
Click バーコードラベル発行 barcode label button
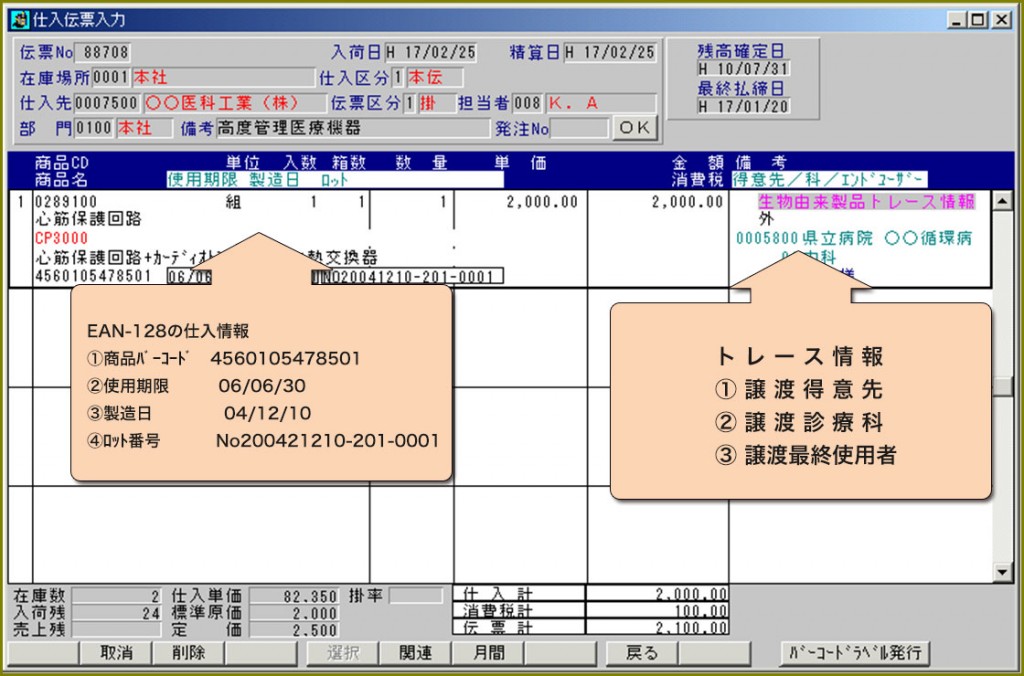(x=855, y=653)
